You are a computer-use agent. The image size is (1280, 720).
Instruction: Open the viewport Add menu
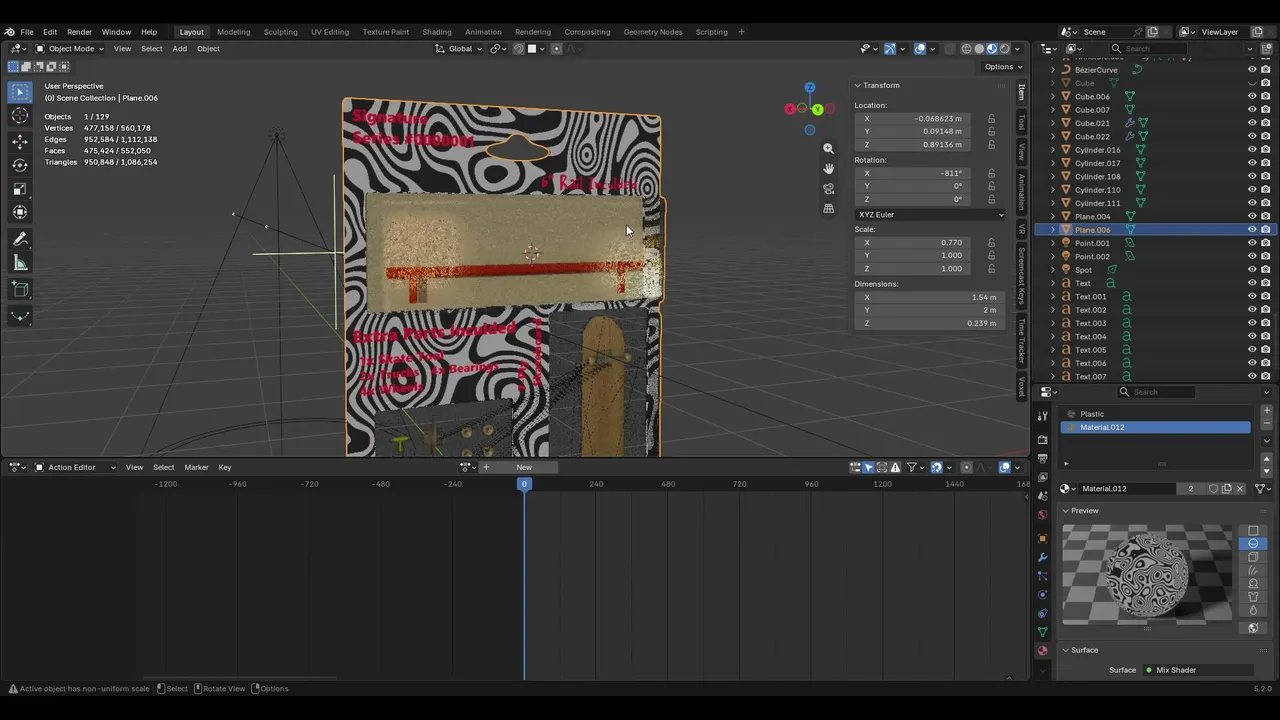[x=179, y=49]
